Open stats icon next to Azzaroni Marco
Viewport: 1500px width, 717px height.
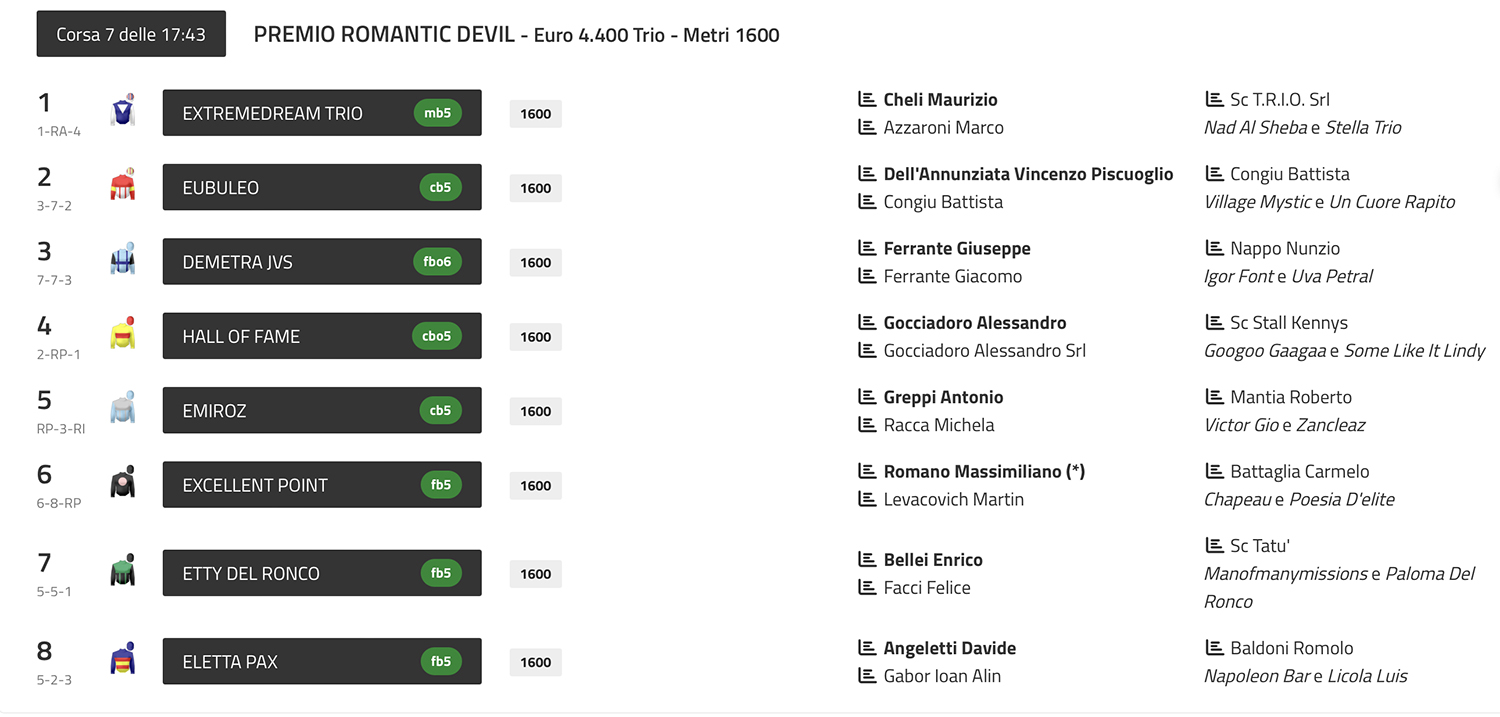pos(867,127)
